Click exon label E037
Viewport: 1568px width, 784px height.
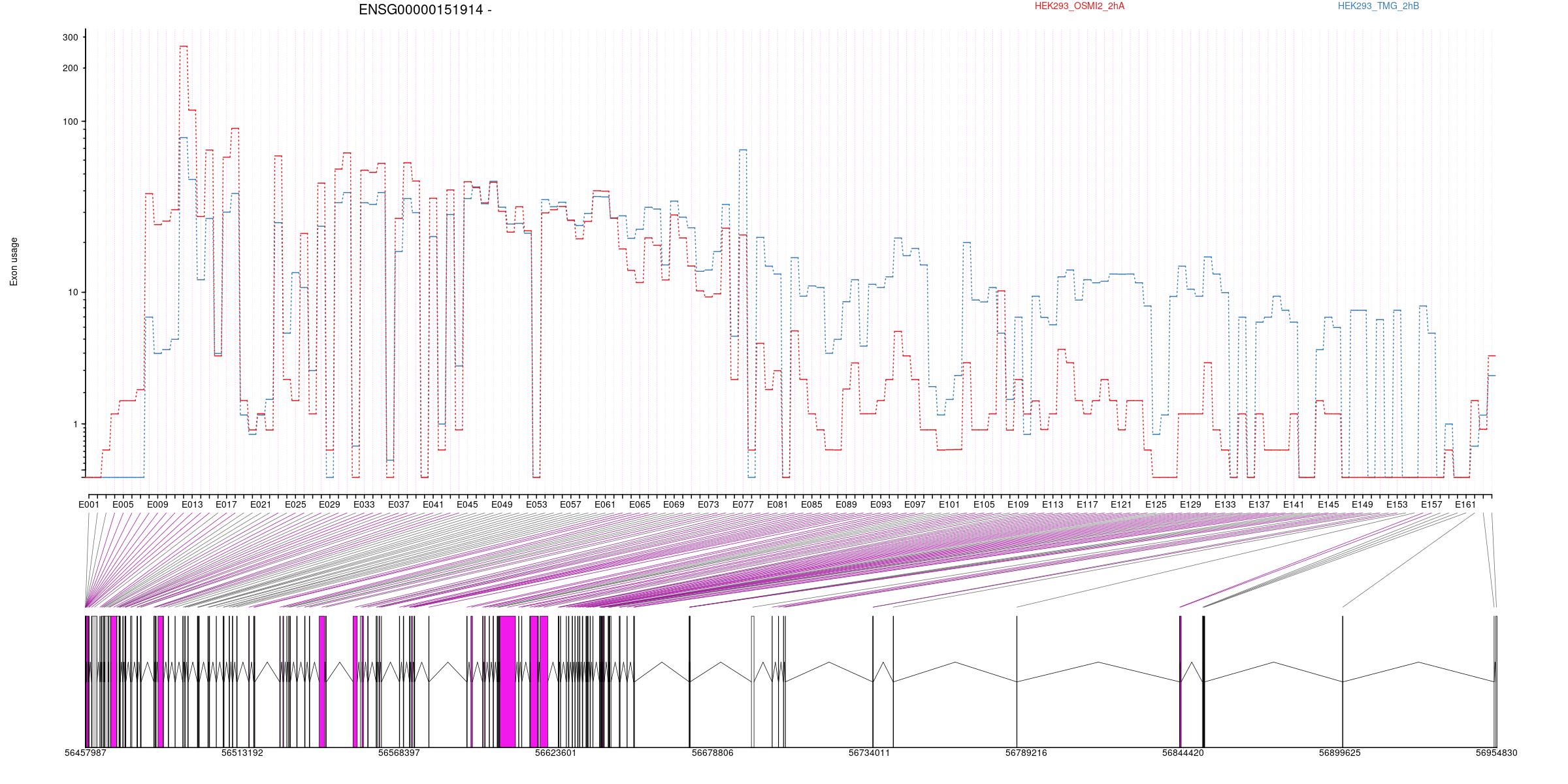tap(399, 504)
